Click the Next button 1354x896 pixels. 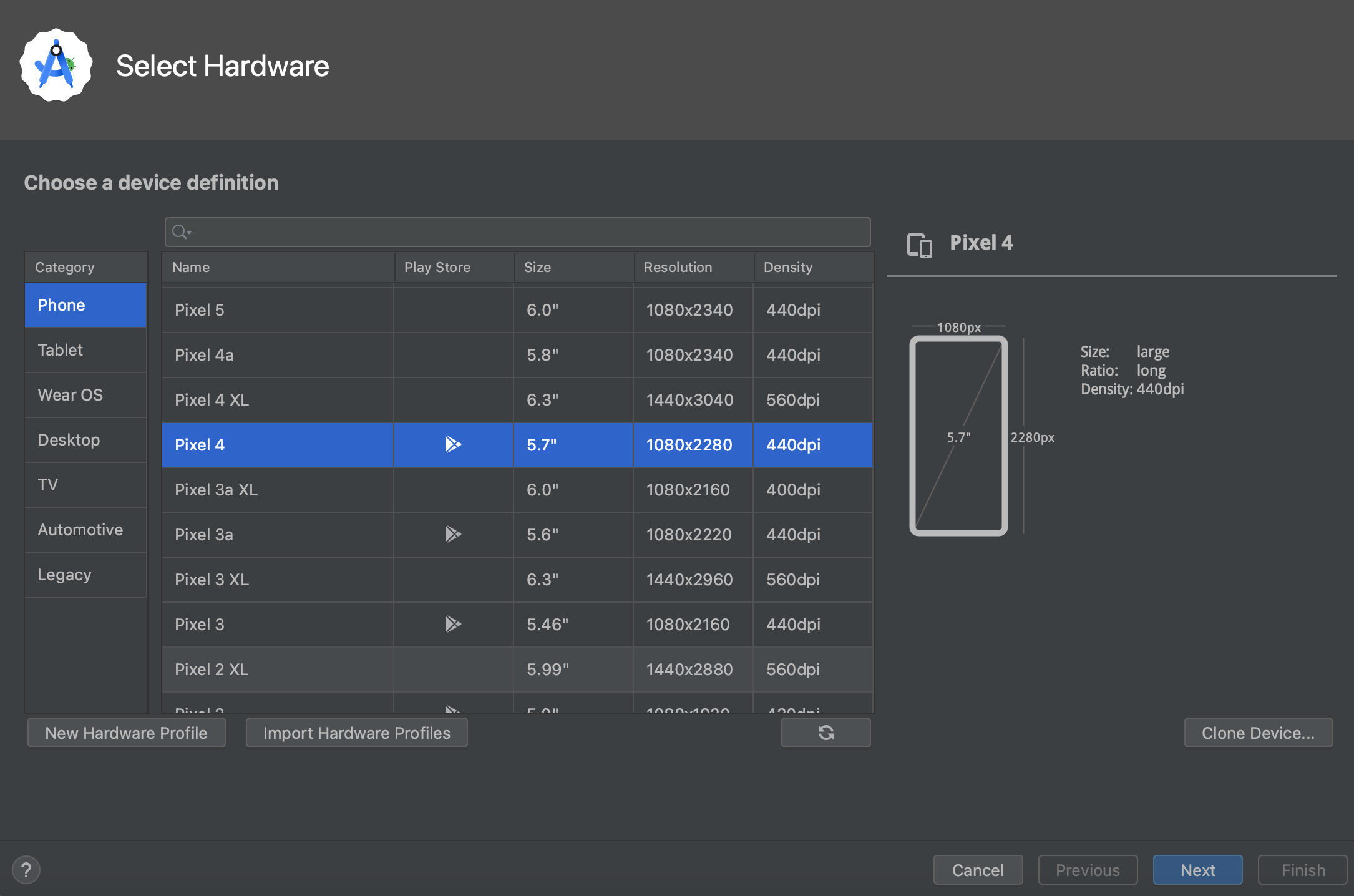click(x=1197, y=870)
